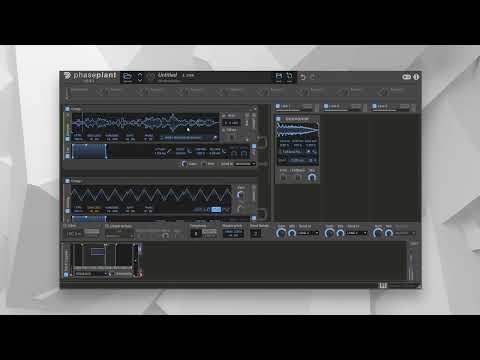The width and height of the screenshot is (480, 360).
Task: Open the Lane 3 output dropdown
Action: click(405, 233)
